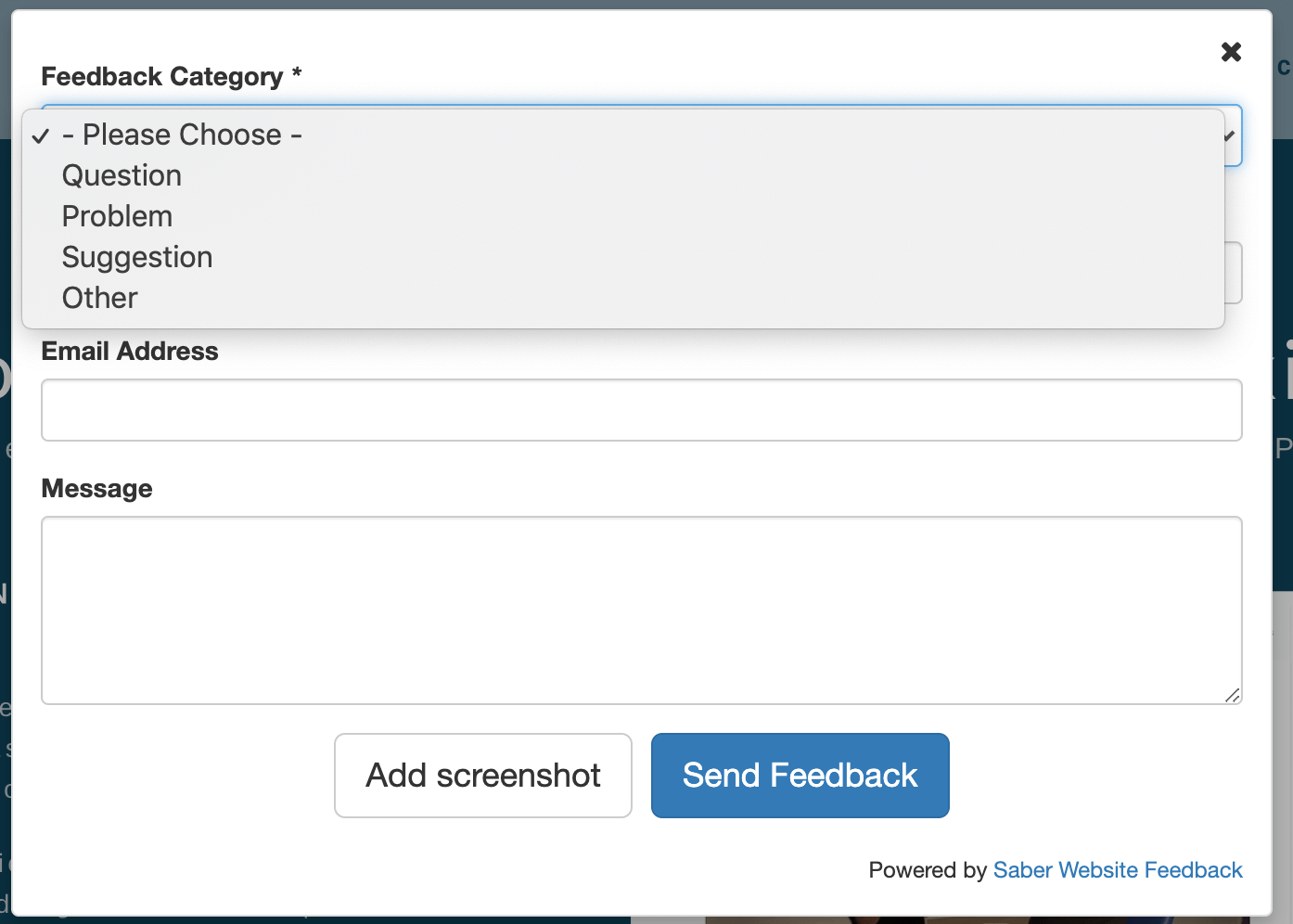Click the Message label above the textarea
Screen dimensions: 1293x924
click(x=96, y=488)
